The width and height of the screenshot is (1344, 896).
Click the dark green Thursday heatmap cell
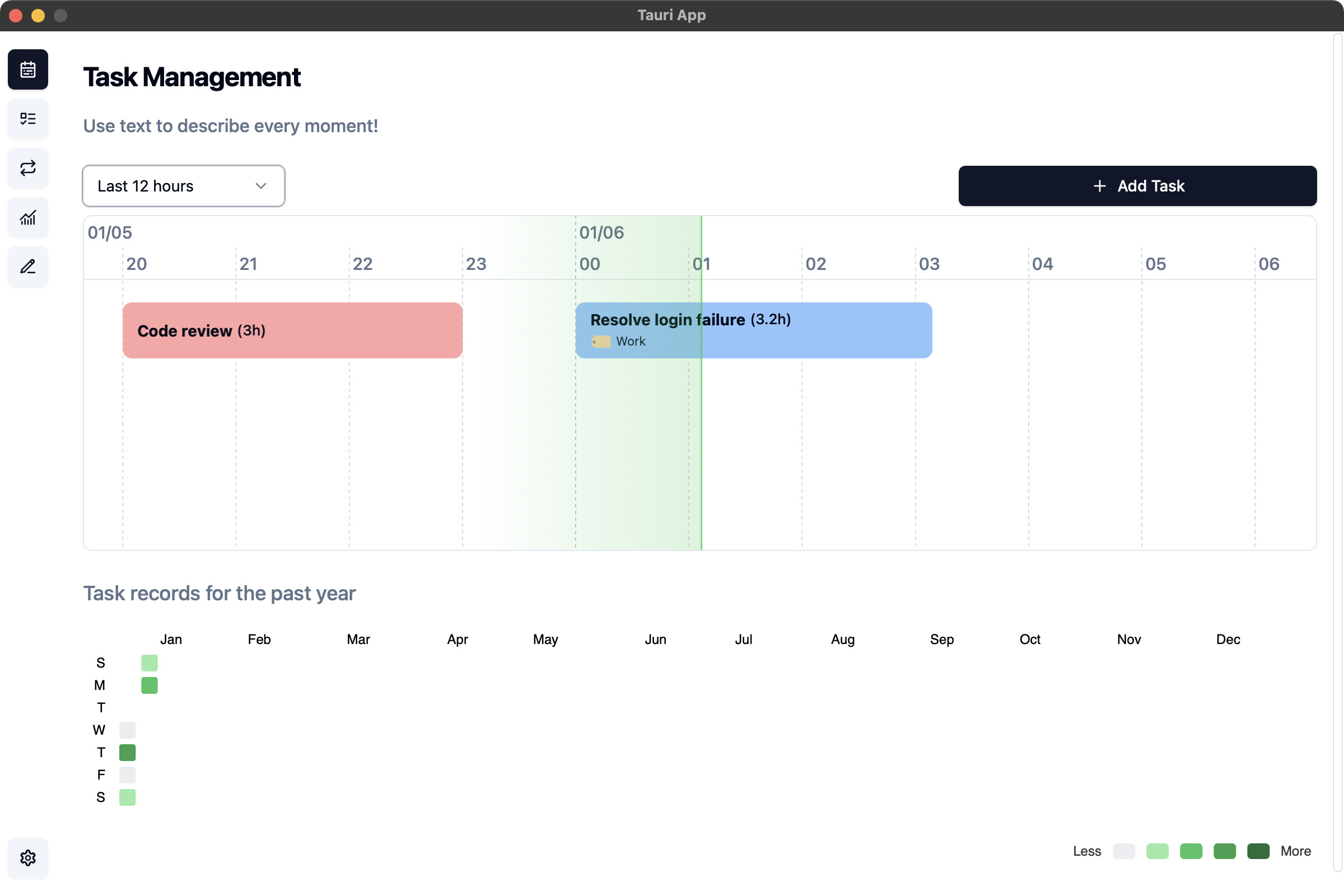click(x=128, y=753)
